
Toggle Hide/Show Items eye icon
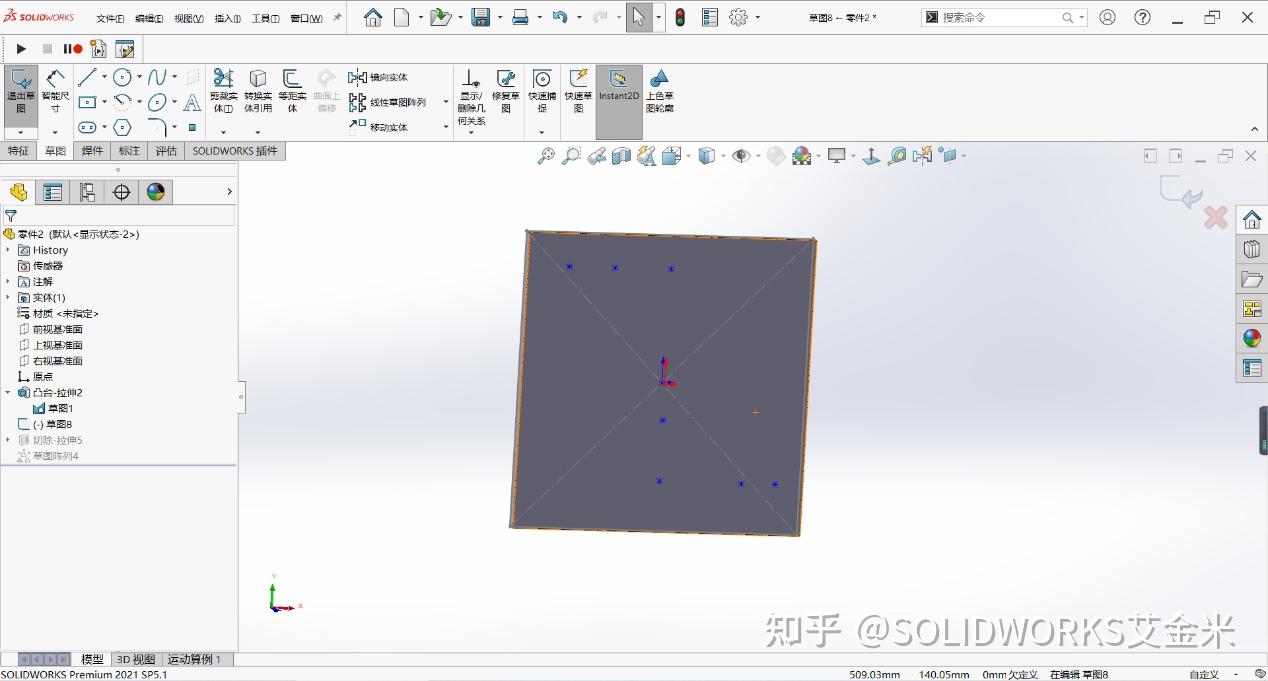pos(742,155)
